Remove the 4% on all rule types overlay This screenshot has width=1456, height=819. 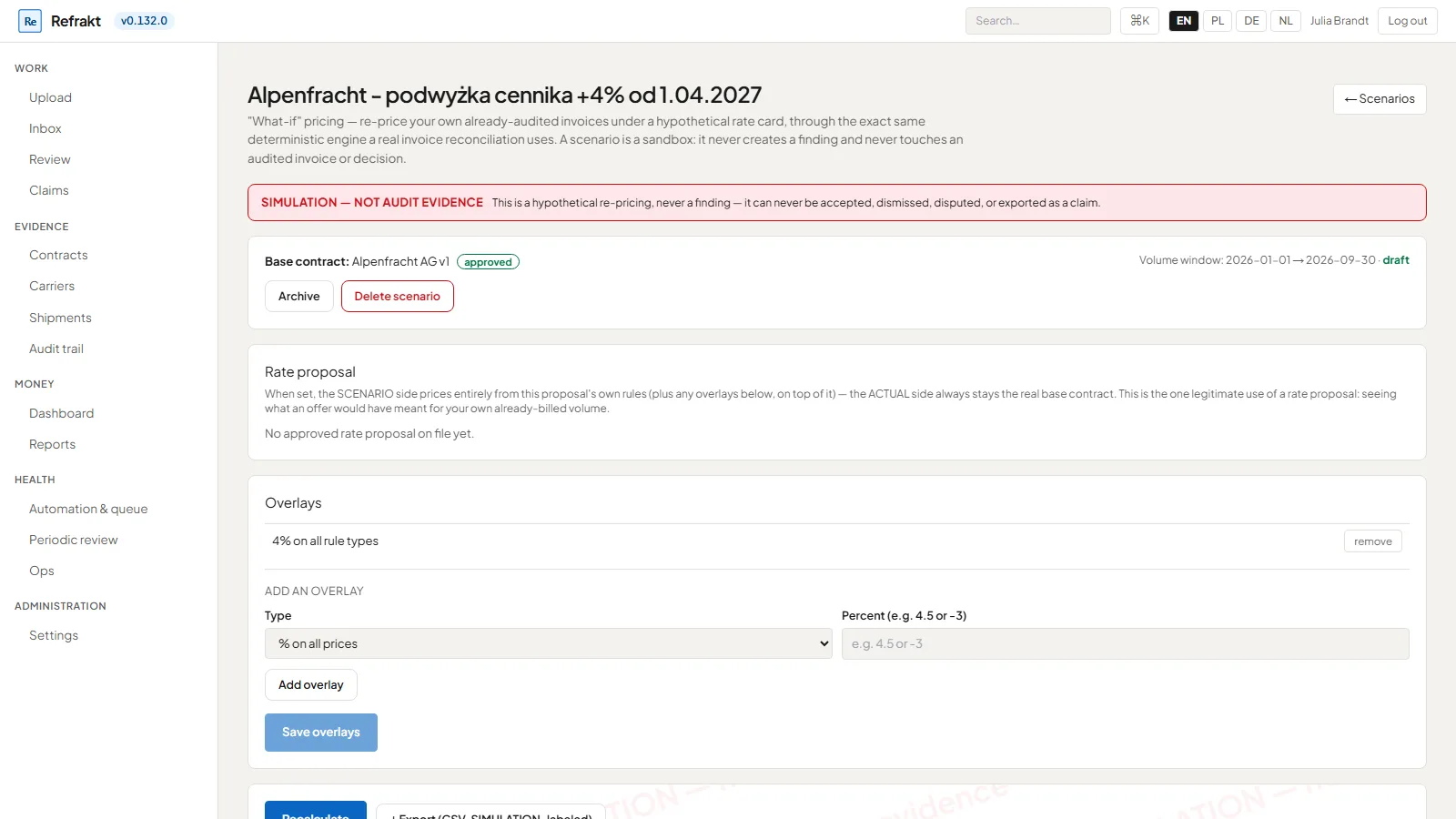1373,541
